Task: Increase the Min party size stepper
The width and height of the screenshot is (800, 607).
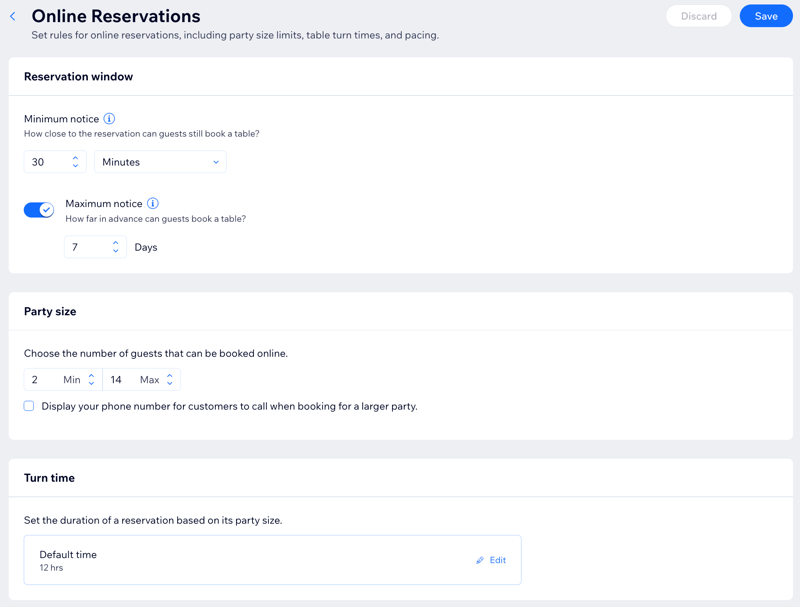Action: (91, 376)
